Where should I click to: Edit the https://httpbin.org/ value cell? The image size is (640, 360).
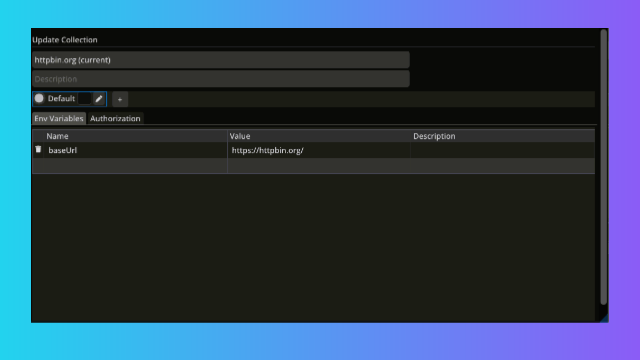[319, 150]
